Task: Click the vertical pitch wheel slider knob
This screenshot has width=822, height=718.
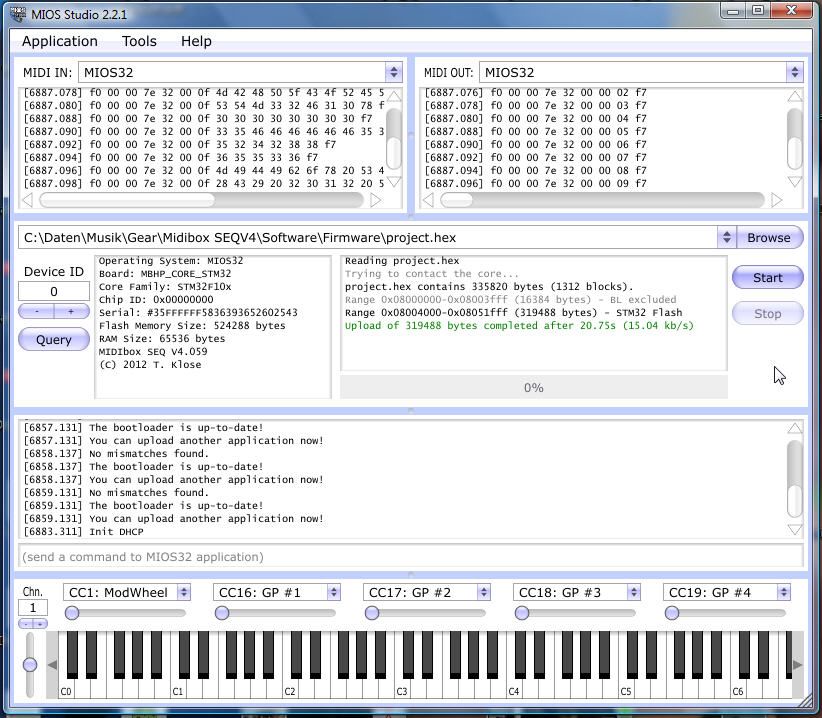Action: (30, 665)
